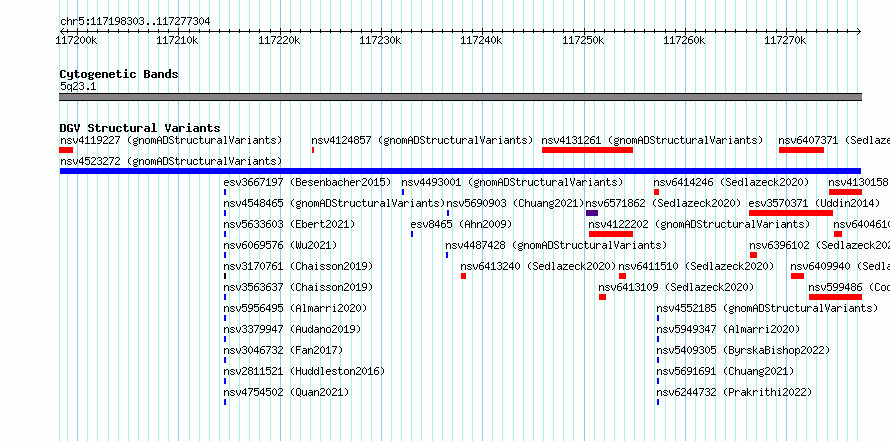Click nsv4122202 gnomAD variant label
Viewport: 890px width, 441px height.
coord(699,224)
